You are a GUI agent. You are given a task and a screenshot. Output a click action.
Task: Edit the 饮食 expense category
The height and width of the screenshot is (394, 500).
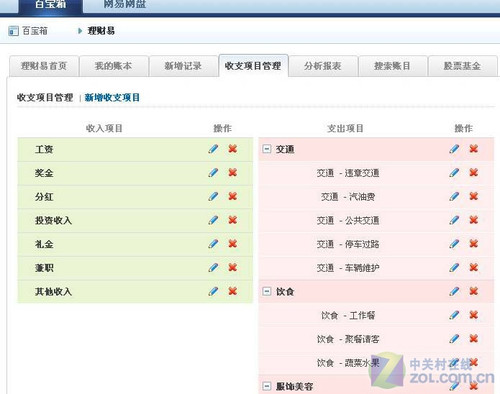(454, 291)
